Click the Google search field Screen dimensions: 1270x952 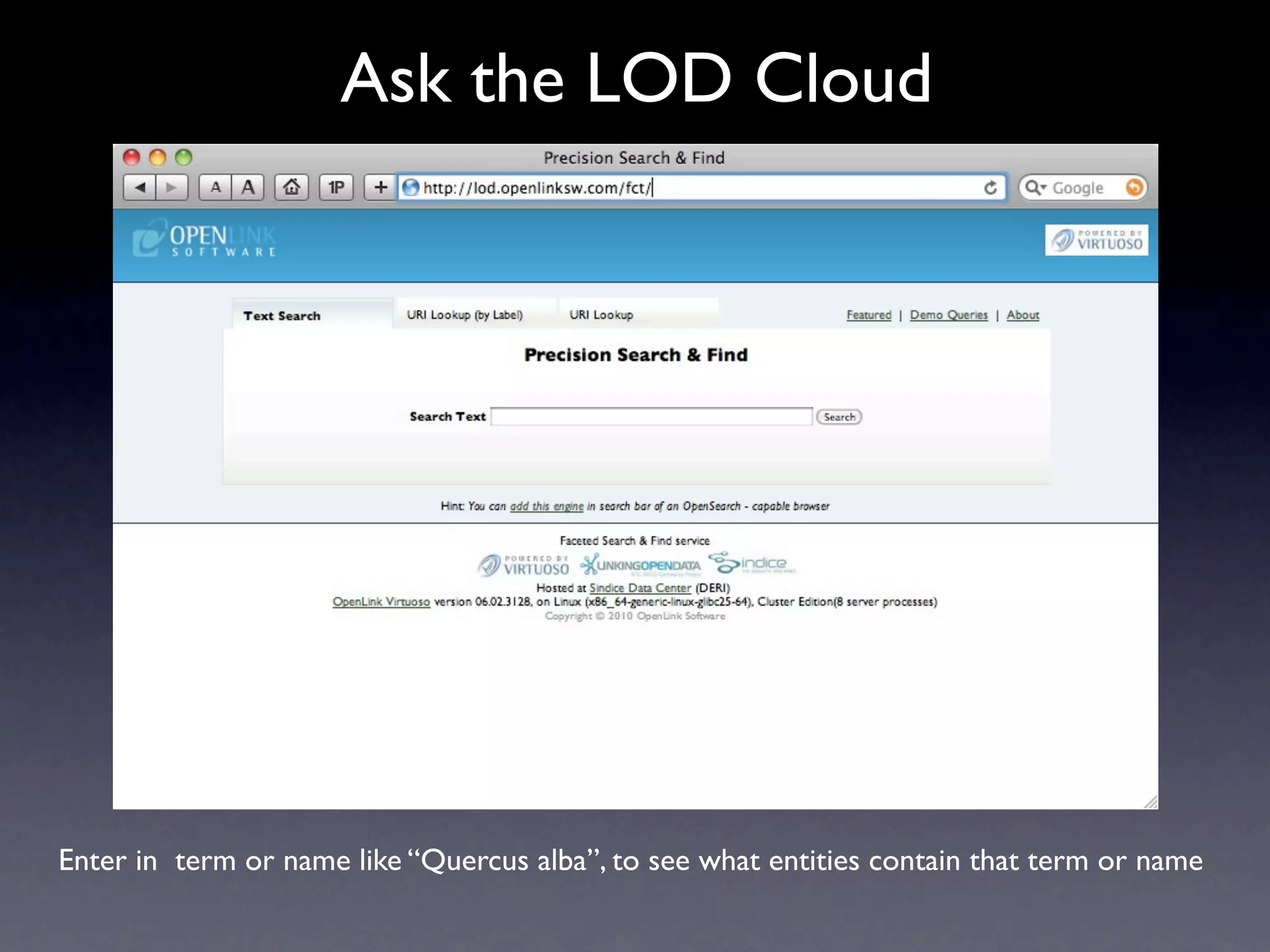pyautogui.click(x=1083, y=187)
